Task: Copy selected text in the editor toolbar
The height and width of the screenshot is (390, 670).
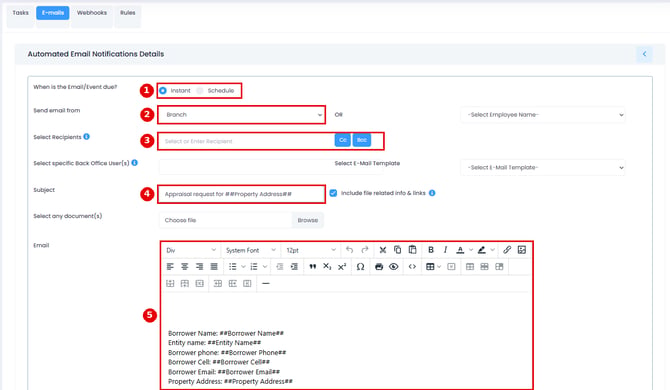Action: click(x=397, y=250)
